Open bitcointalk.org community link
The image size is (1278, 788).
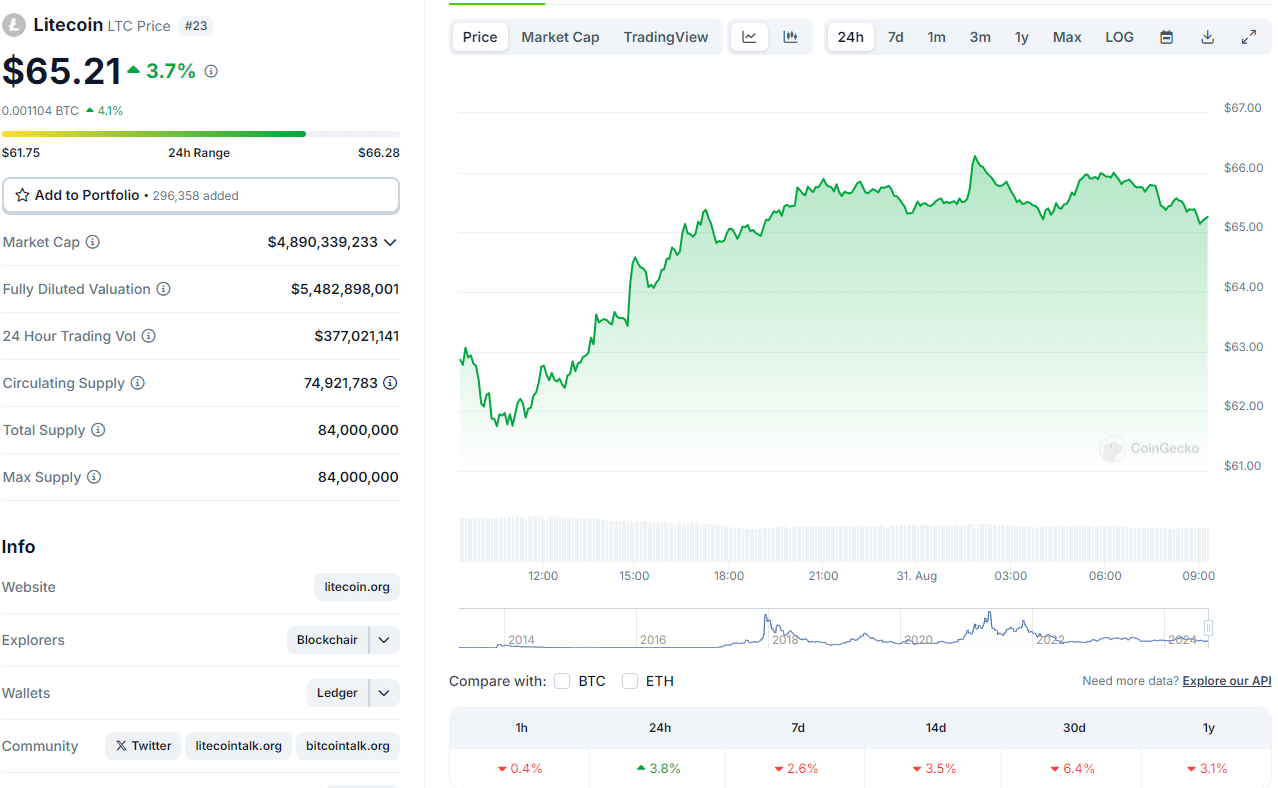tap(348, 746)
